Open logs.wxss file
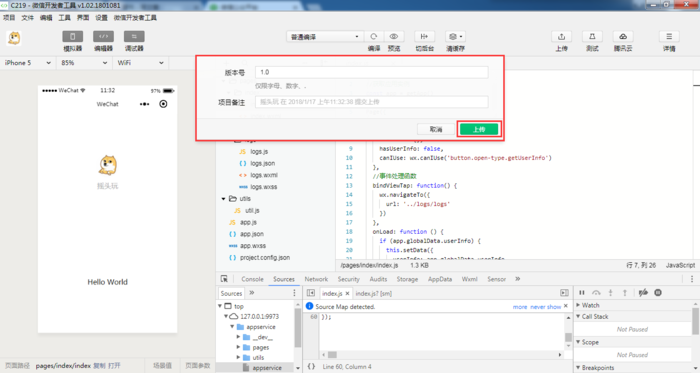 pyautogui.click(x=263, y=187)
